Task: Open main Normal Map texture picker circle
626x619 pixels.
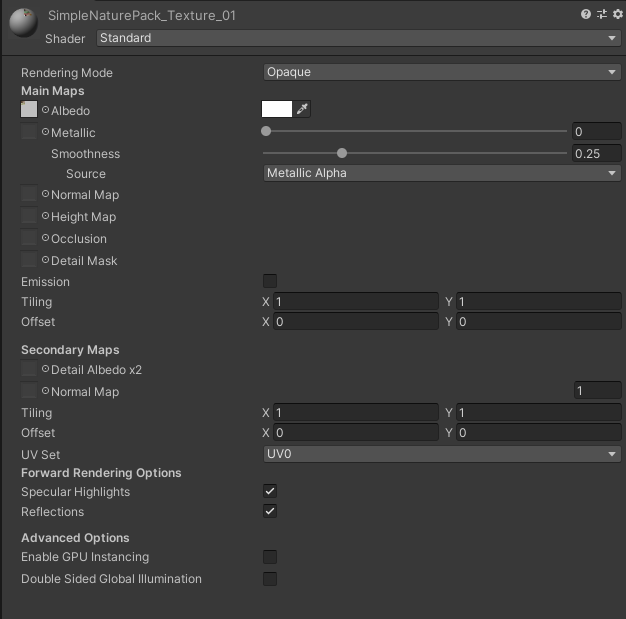Action: point(45,194)
